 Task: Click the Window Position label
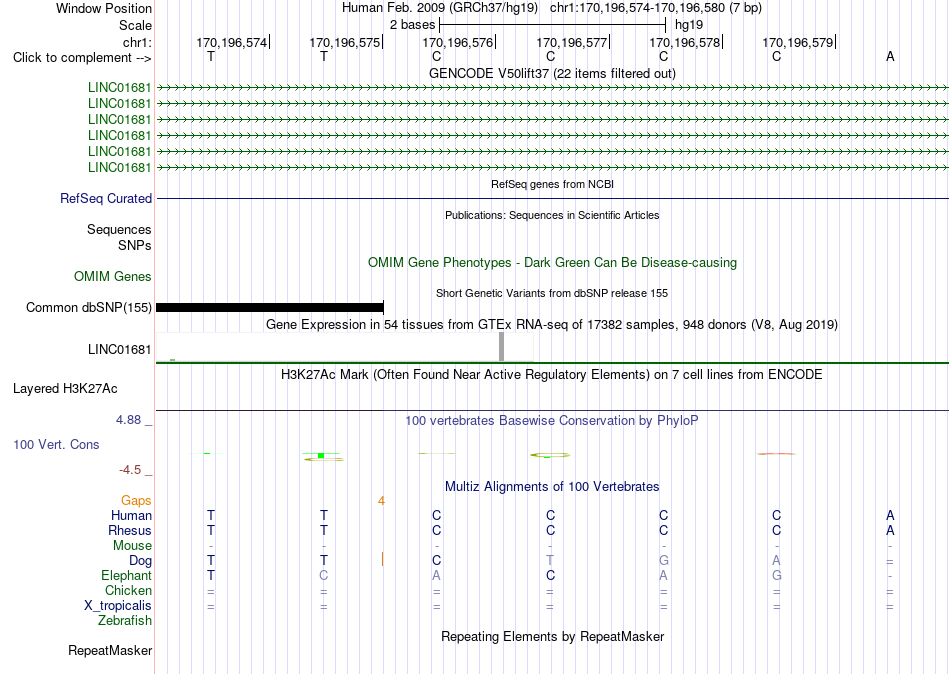pos(104,8)
